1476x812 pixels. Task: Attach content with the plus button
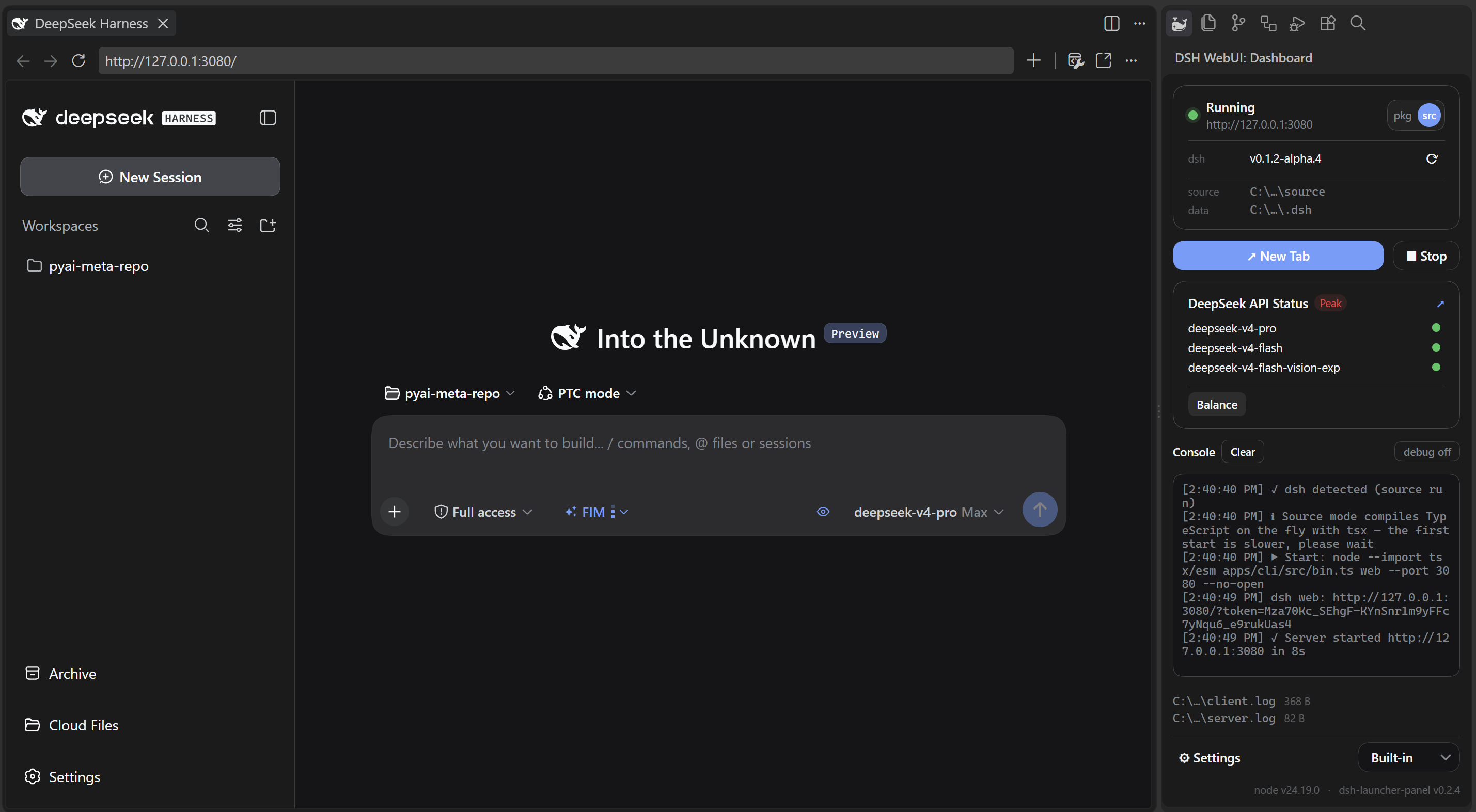click(x=394, y=512)
